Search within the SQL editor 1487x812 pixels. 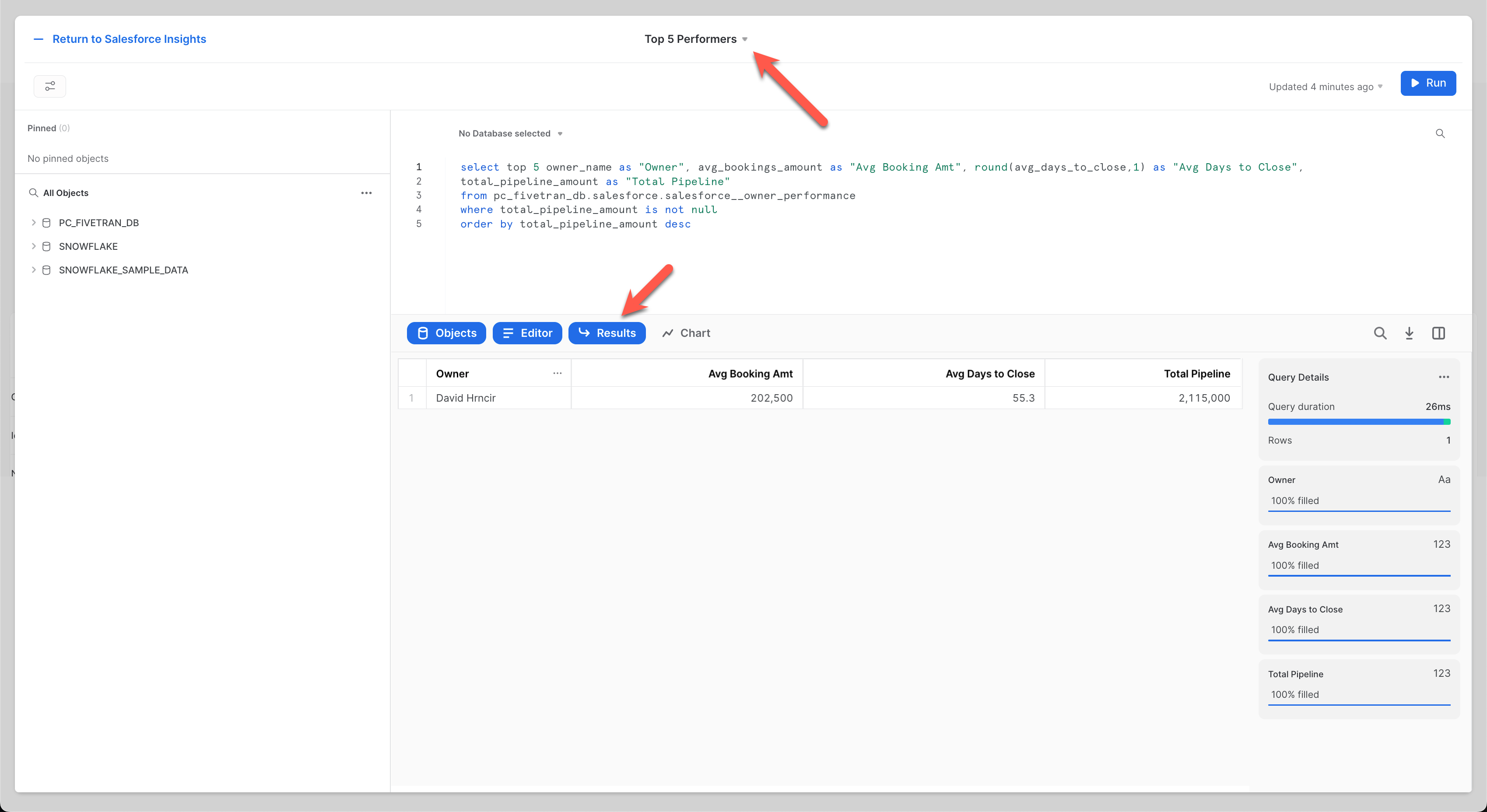(x=1440, y=133)
